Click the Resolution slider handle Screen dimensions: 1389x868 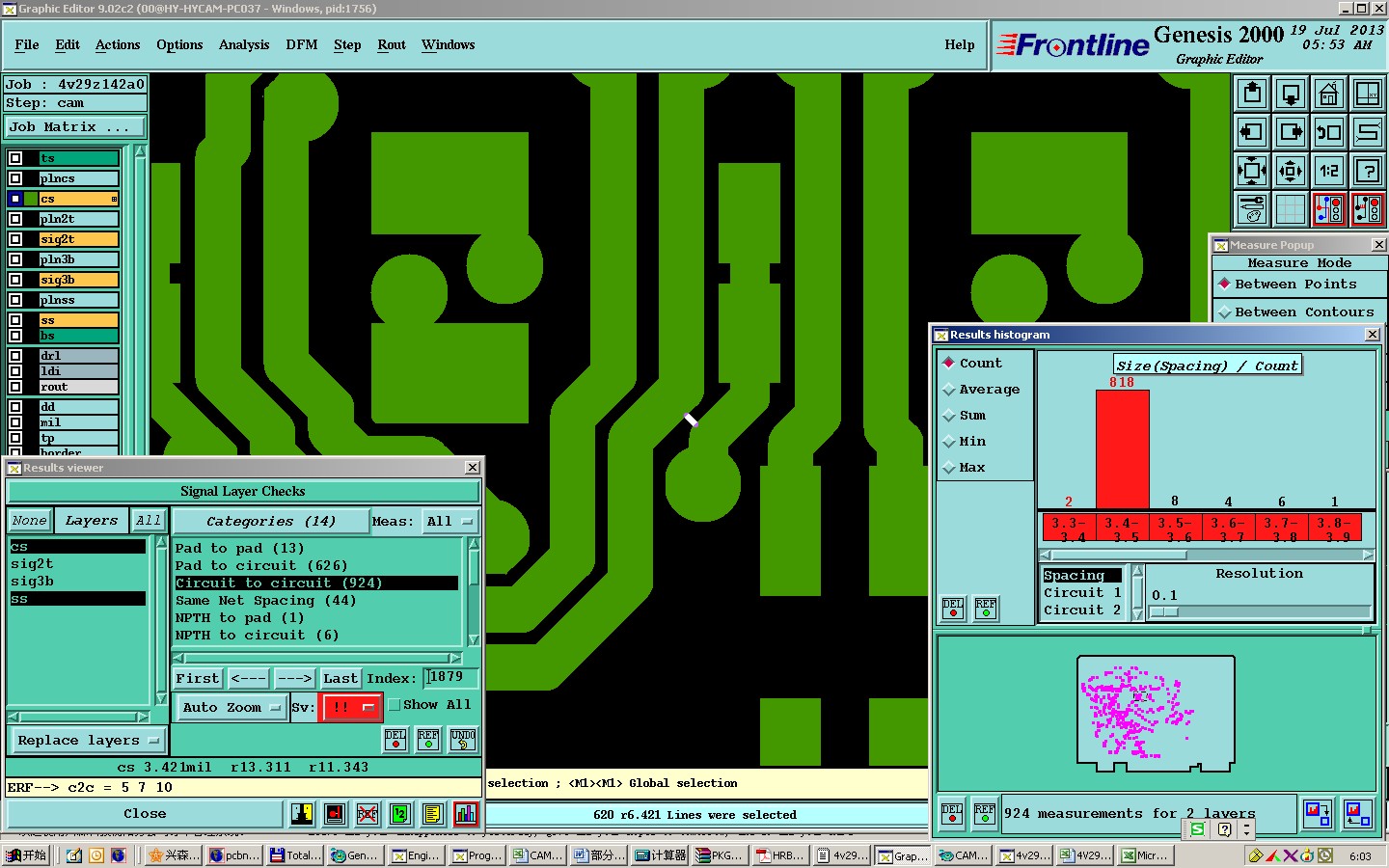point(1164,612)
